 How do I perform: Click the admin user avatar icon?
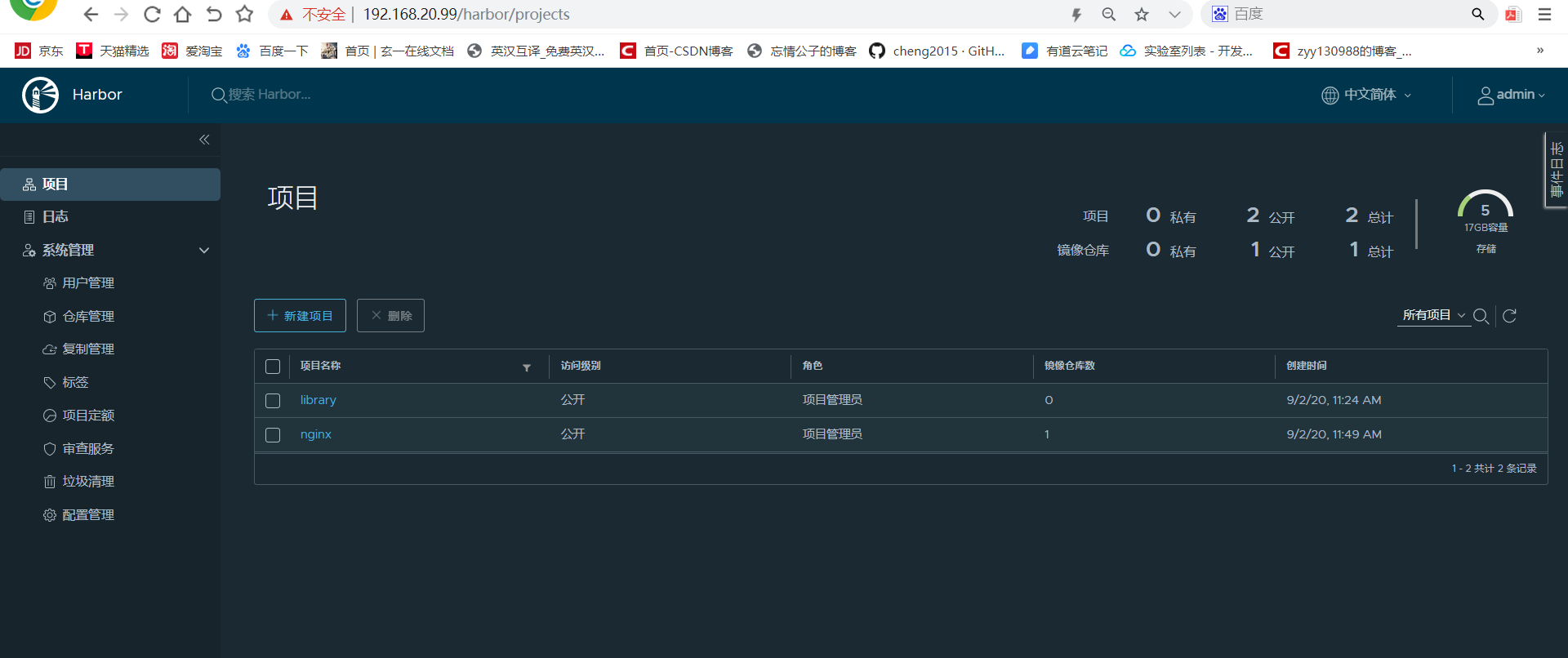(x=1486, y=96)
